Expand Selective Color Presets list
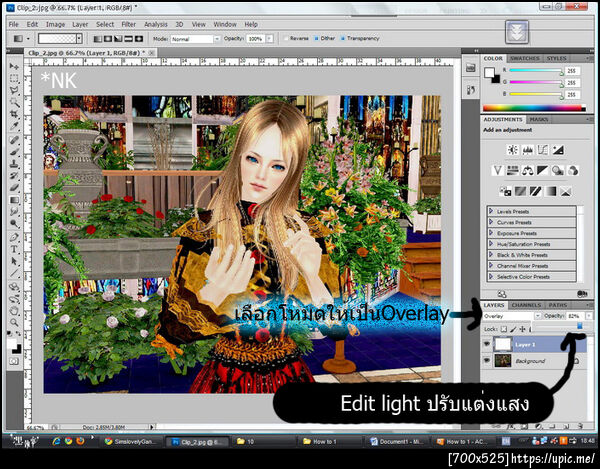The width and height of the screenshot is (600, 469). pos(491,277)
